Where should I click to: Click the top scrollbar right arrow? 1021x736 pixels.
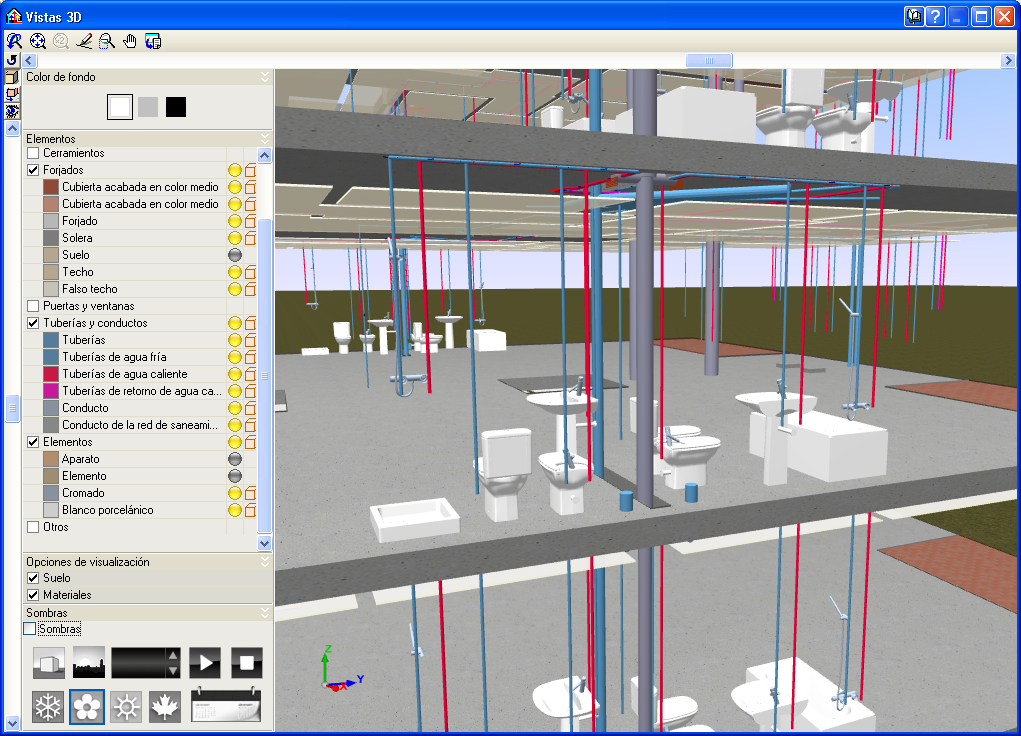[1007, 61]
